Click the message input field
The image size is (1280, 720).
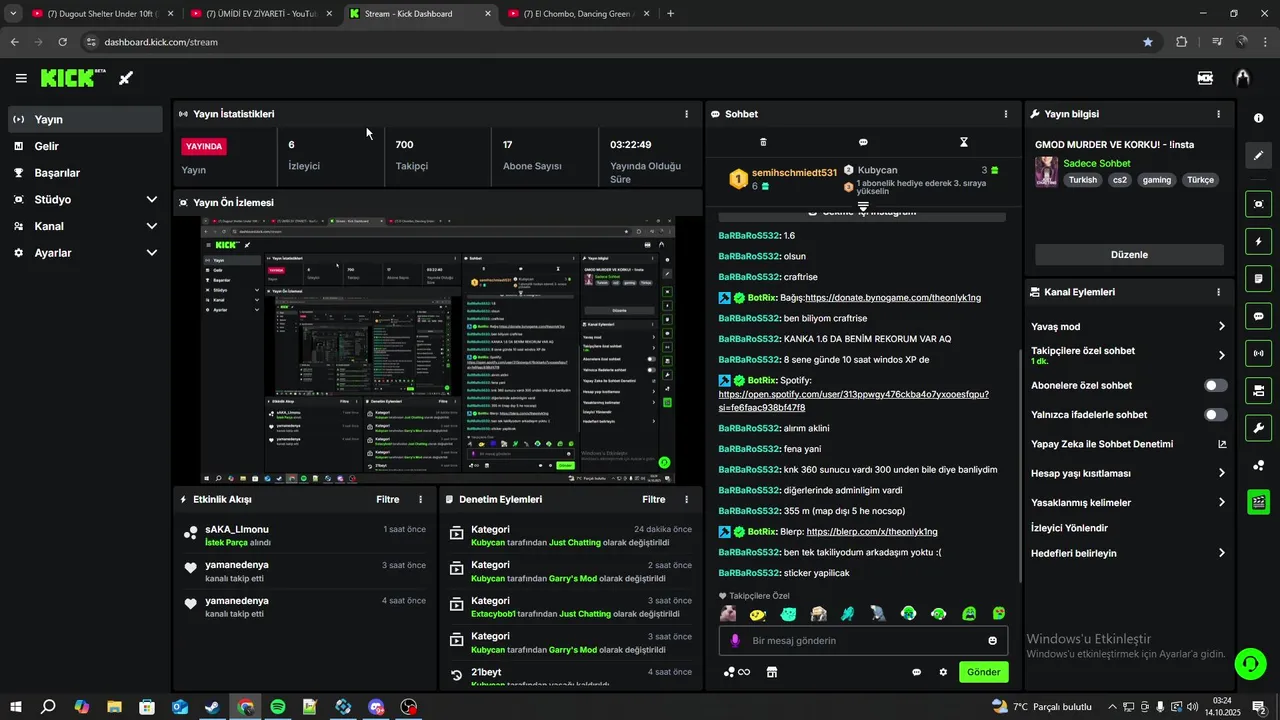tap(863, 641)
